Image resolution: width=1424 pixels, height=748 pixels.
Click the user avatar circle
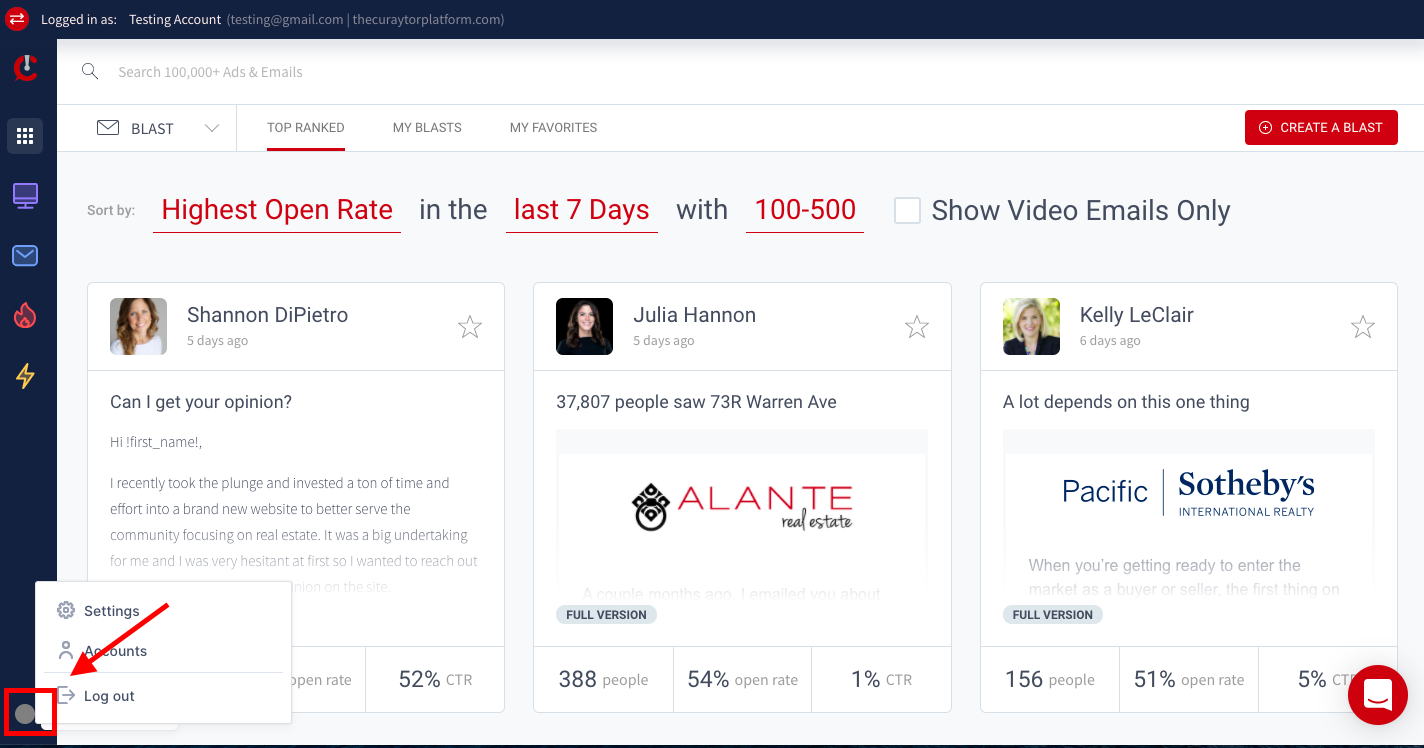pyautogui.click(x=25, y=714)
